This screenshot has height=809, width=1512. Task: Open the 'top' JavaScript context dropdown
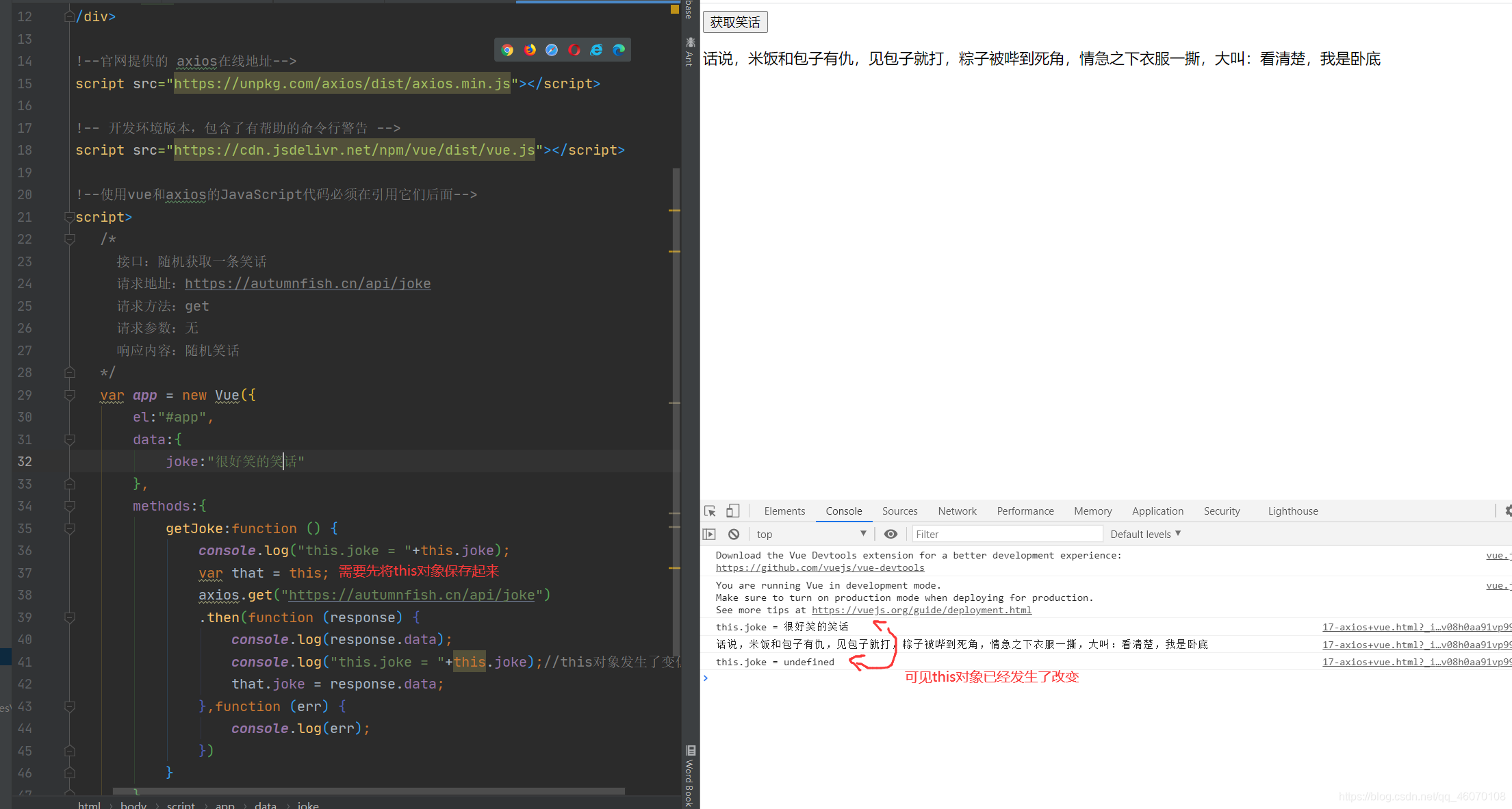(x=811, y=534)
